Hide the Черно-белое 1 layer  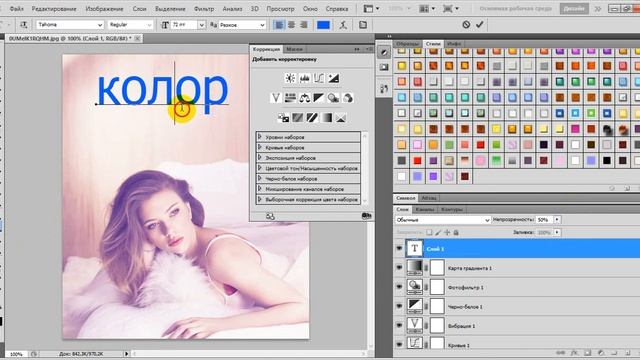[x=399, y=306]
